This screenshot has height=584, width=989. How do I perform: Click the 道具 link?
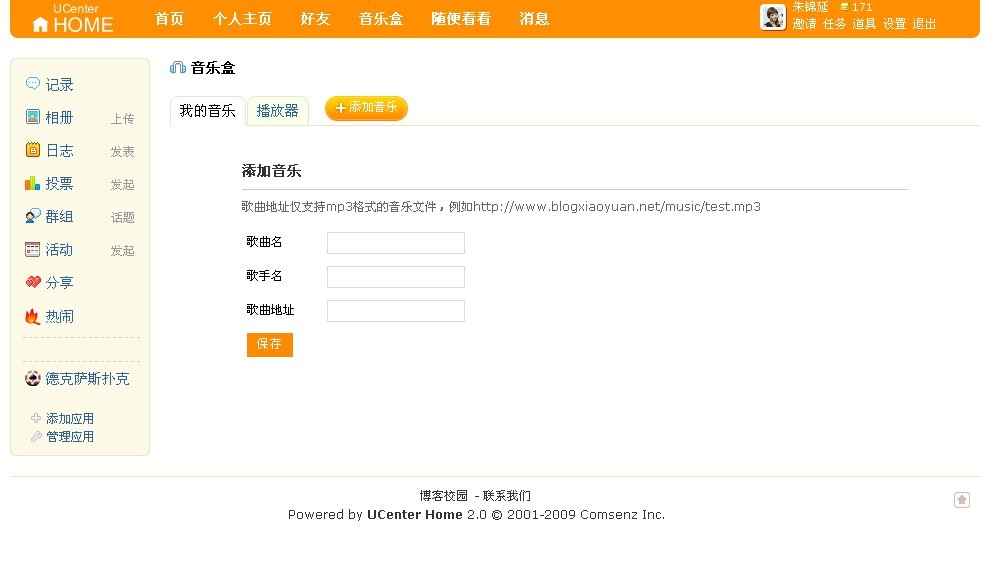(864, 24)
